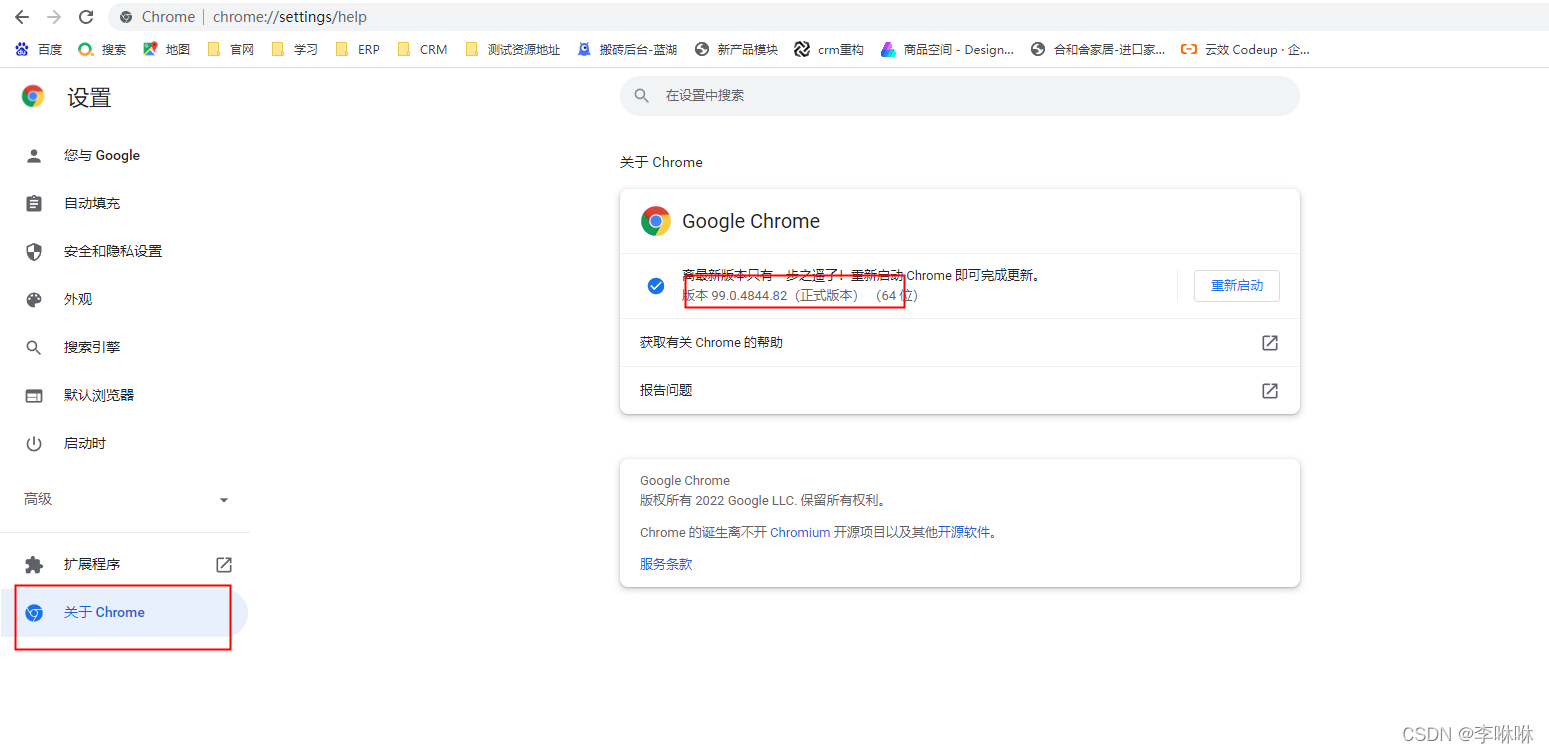Screen dimensions: 1549x753
Task: Expand the 高级 section arrow
Action: click(x=224, y=500)
